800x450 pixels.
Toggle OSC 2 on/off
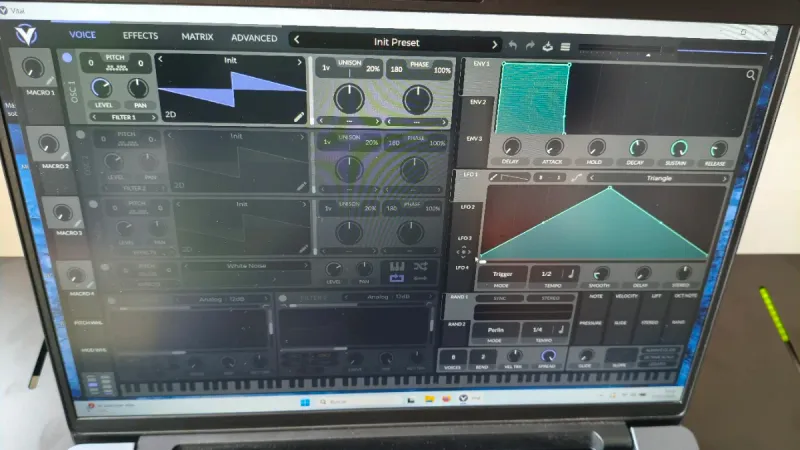[x=80, y=135]
